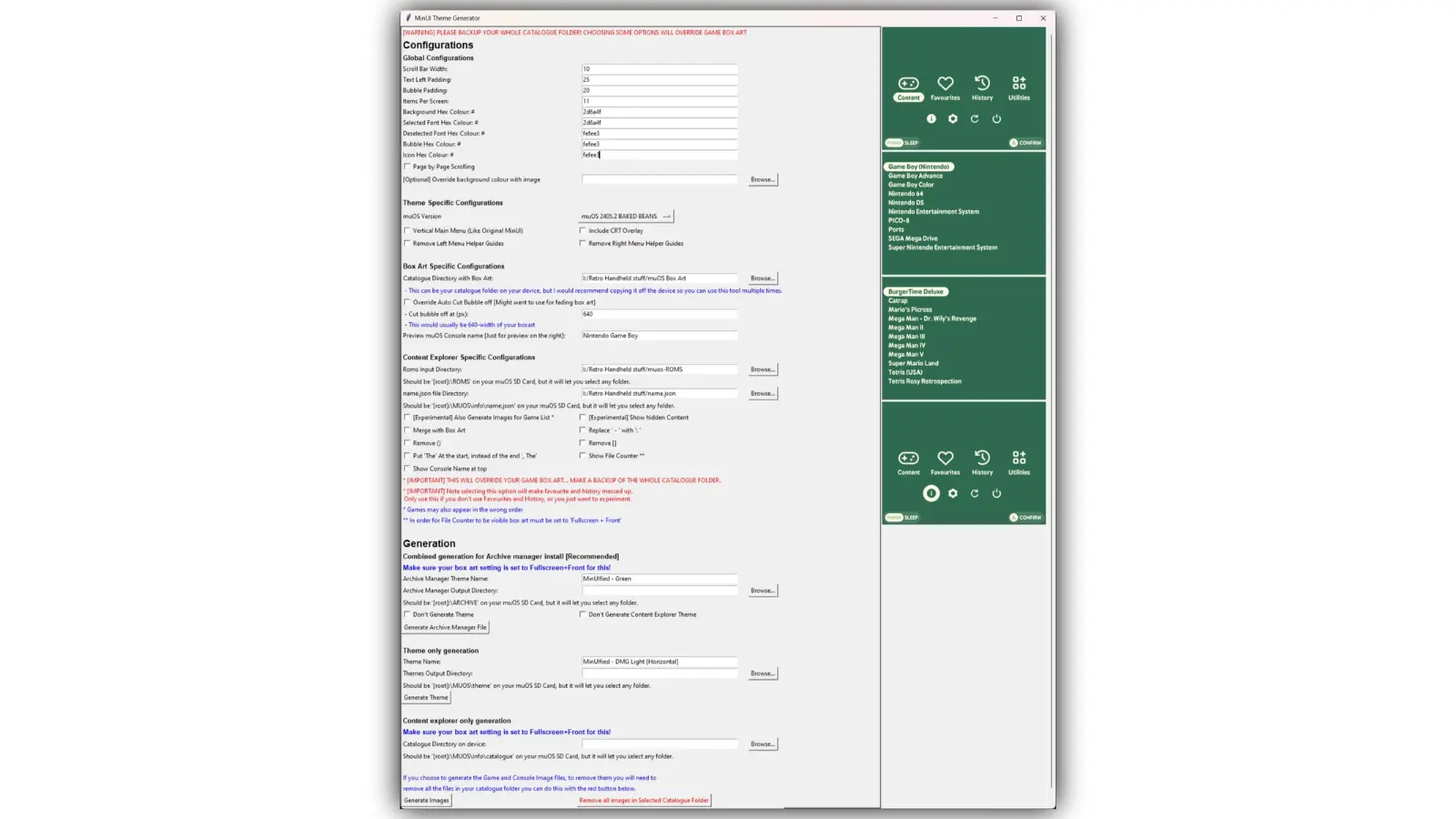Click the highlighted info icon in bottom preview

[931, 493]
